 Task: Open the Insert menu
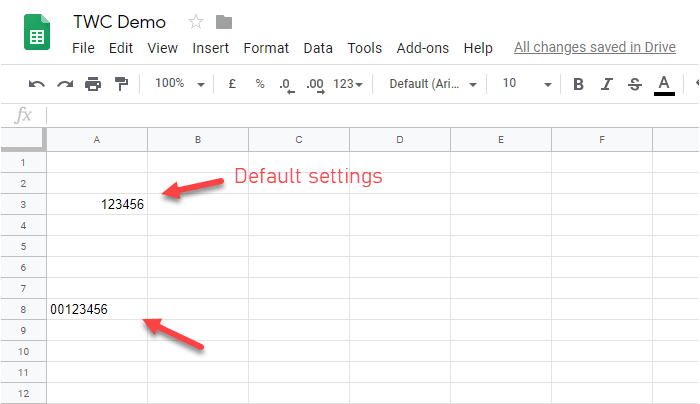point(210,48)
